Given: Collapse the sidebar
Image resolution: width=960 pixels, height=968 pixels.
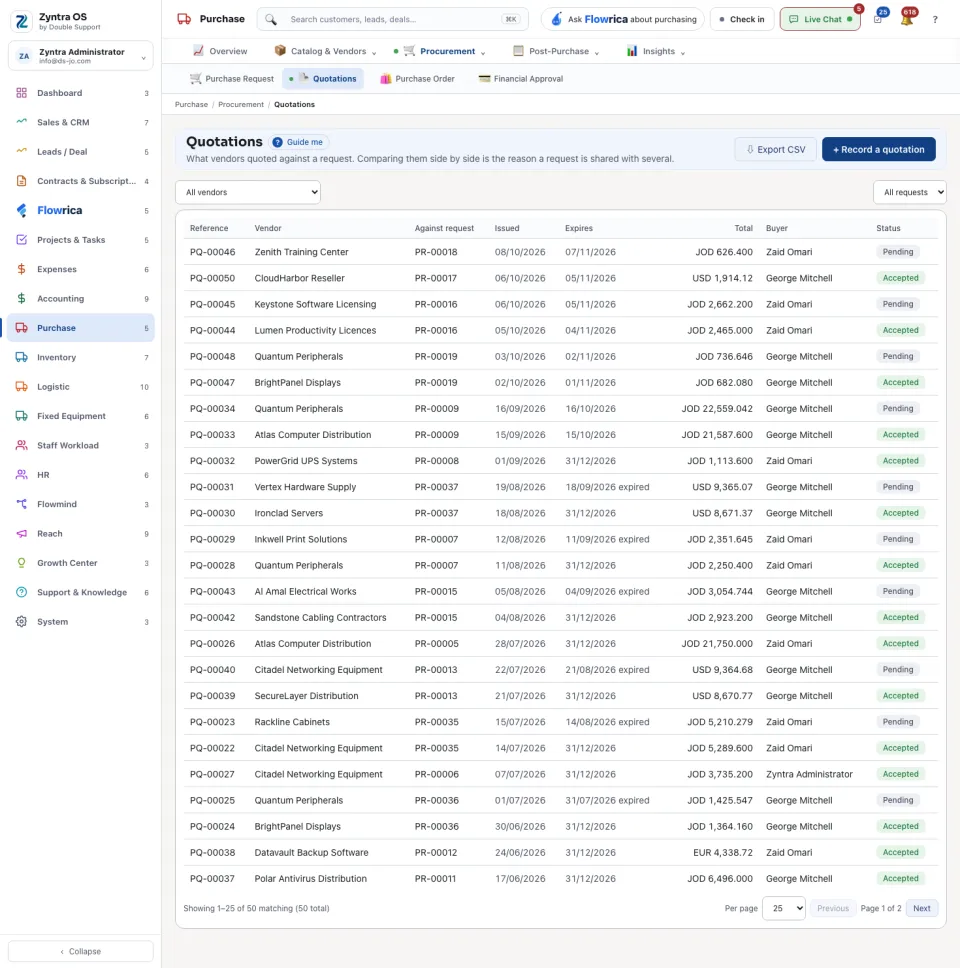Looking at the screenshot, I should point(81,951).
